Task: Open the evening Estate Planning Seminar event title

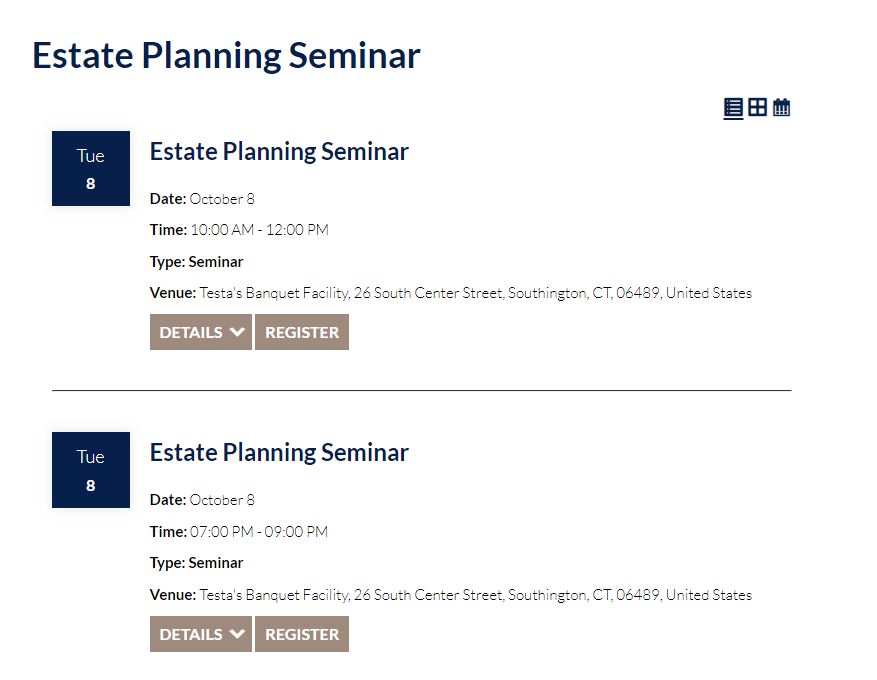Action: click(x=279, y=453)
